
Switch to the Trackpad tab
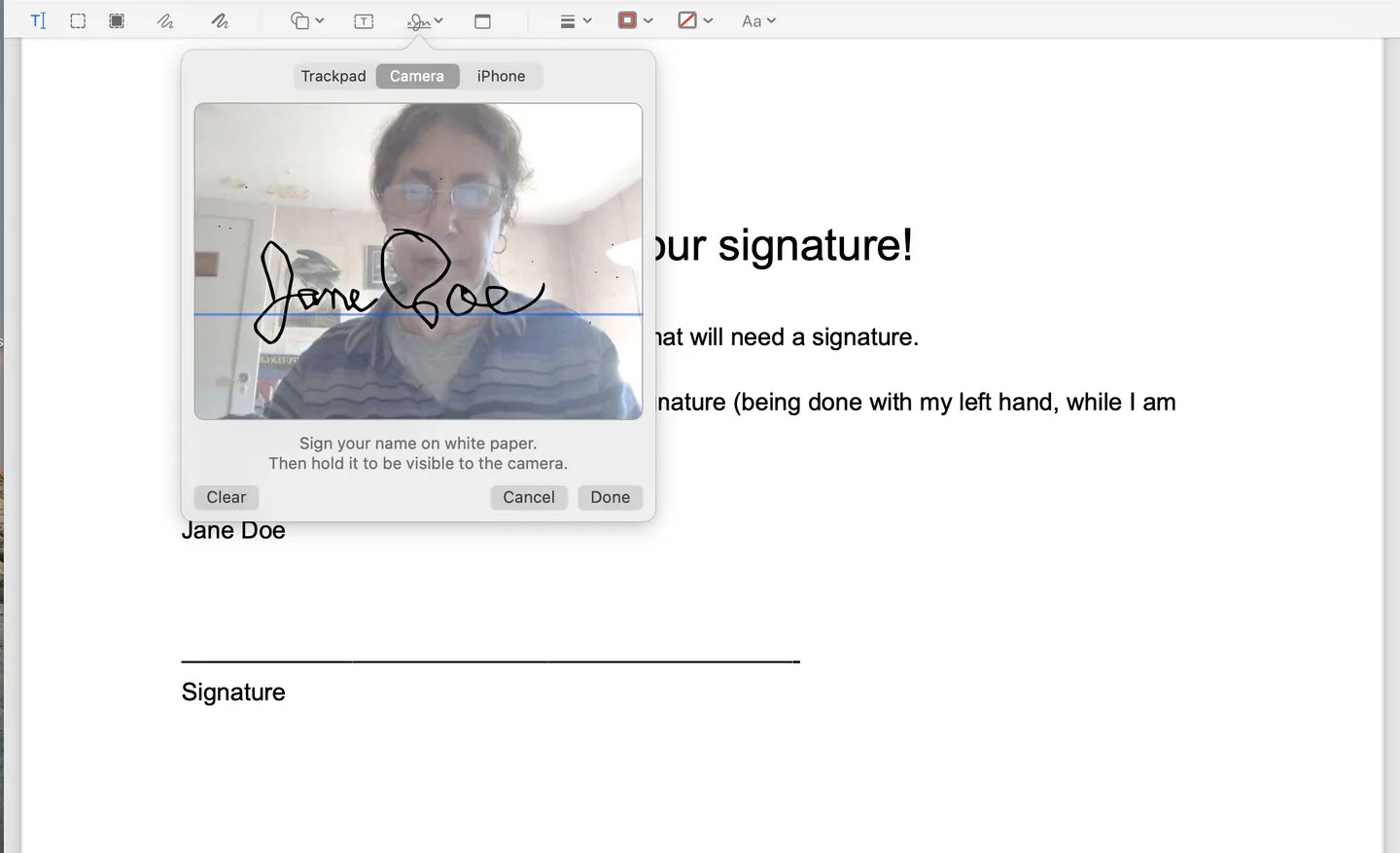pos(332,75)
